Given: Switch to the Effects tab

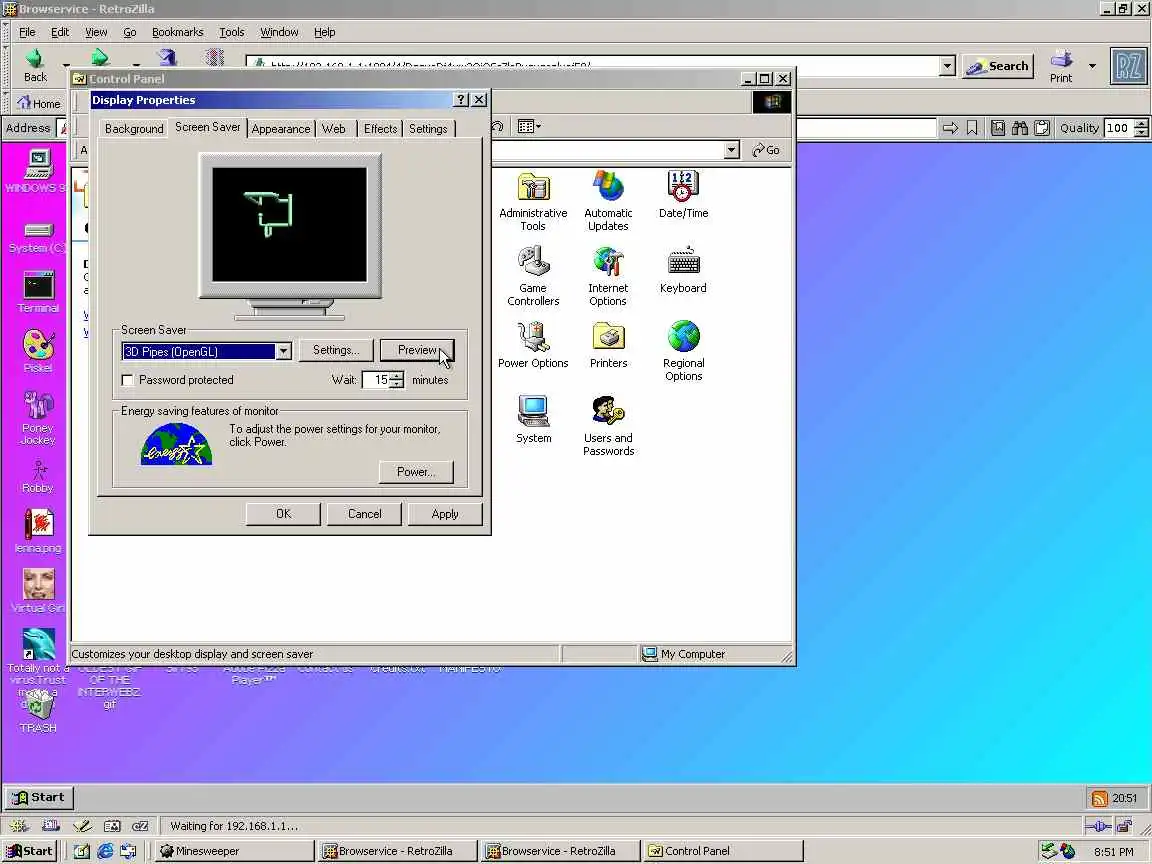Looking at the screenshot, I should tap(381, 129).
